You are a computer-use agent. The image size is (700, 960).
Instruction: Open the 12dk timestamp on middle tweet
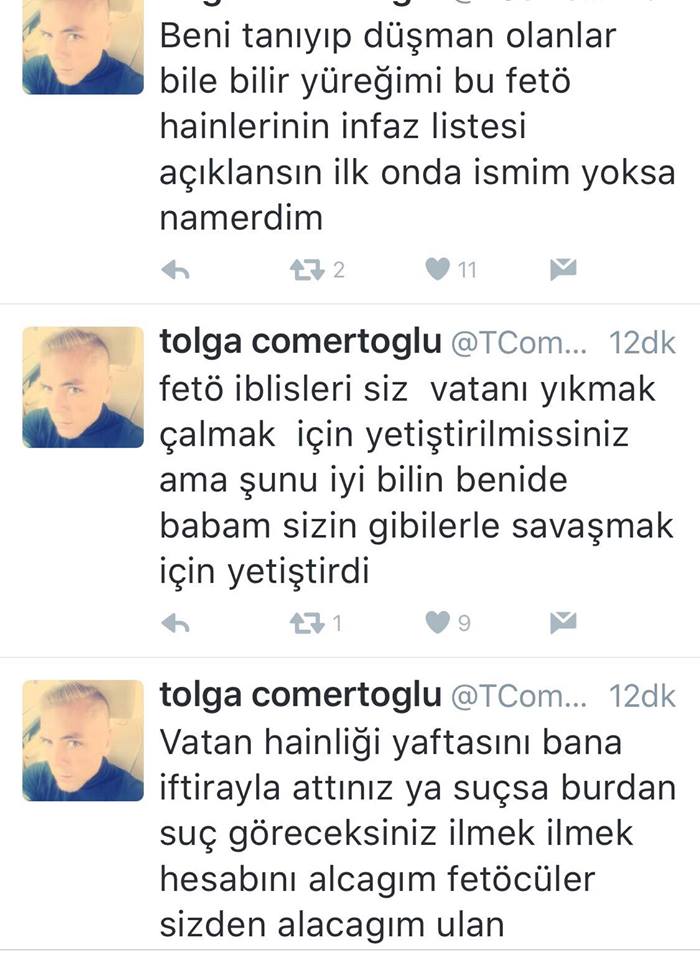[x=642, y=343]
